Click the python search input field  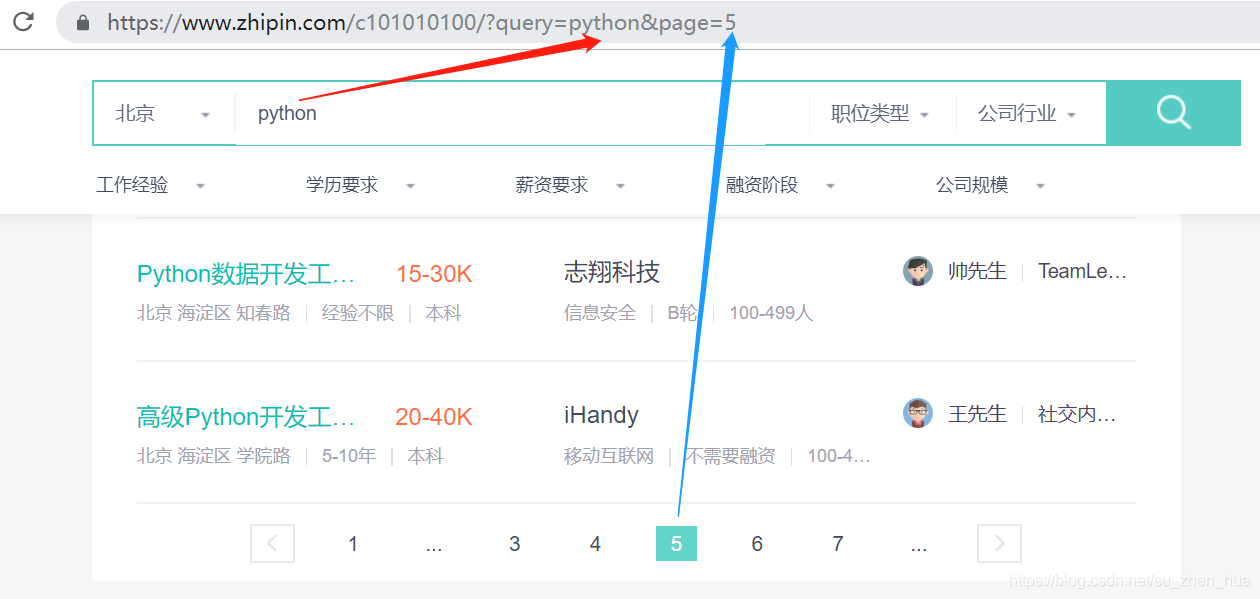click(521, 114)
